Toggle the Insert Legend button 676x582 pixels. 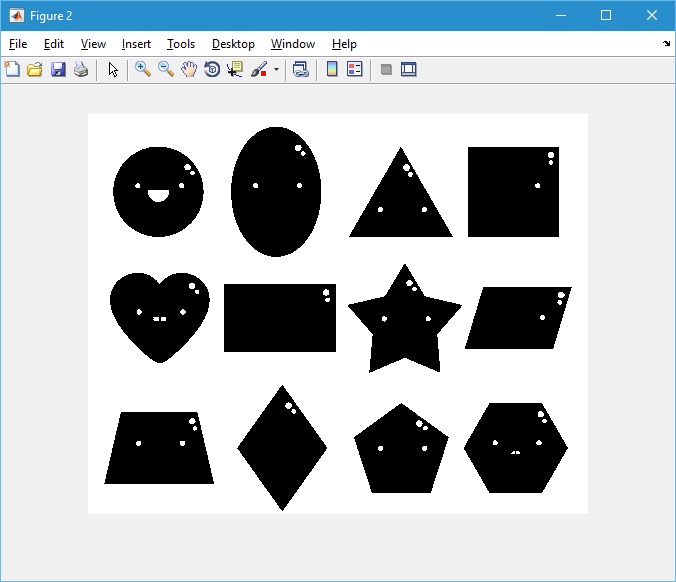pos(354,70)
